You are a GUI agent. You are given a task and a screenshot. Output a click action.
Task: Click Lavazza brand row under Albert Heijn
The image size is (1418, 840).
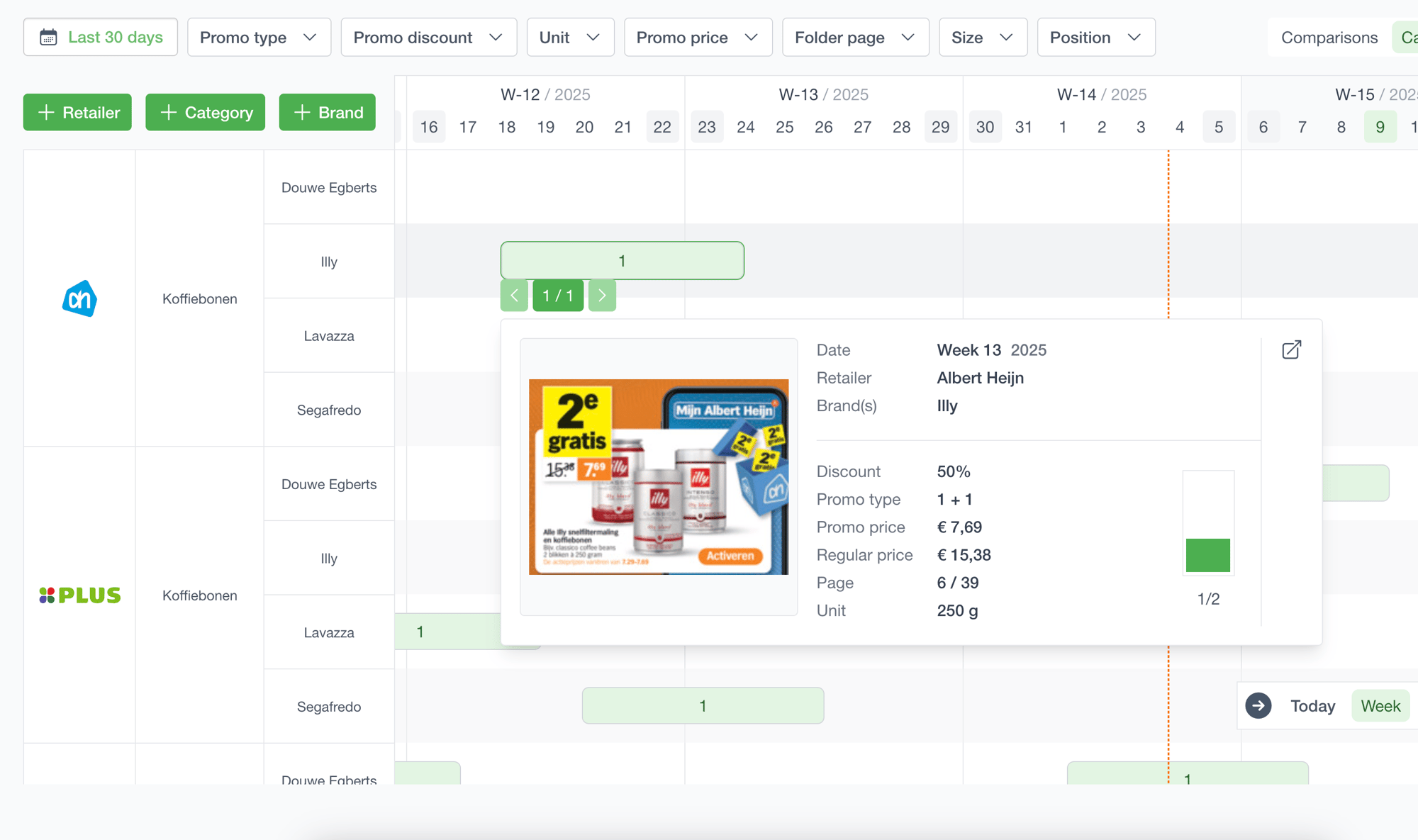pyautogui.click(x=329, y=335)
